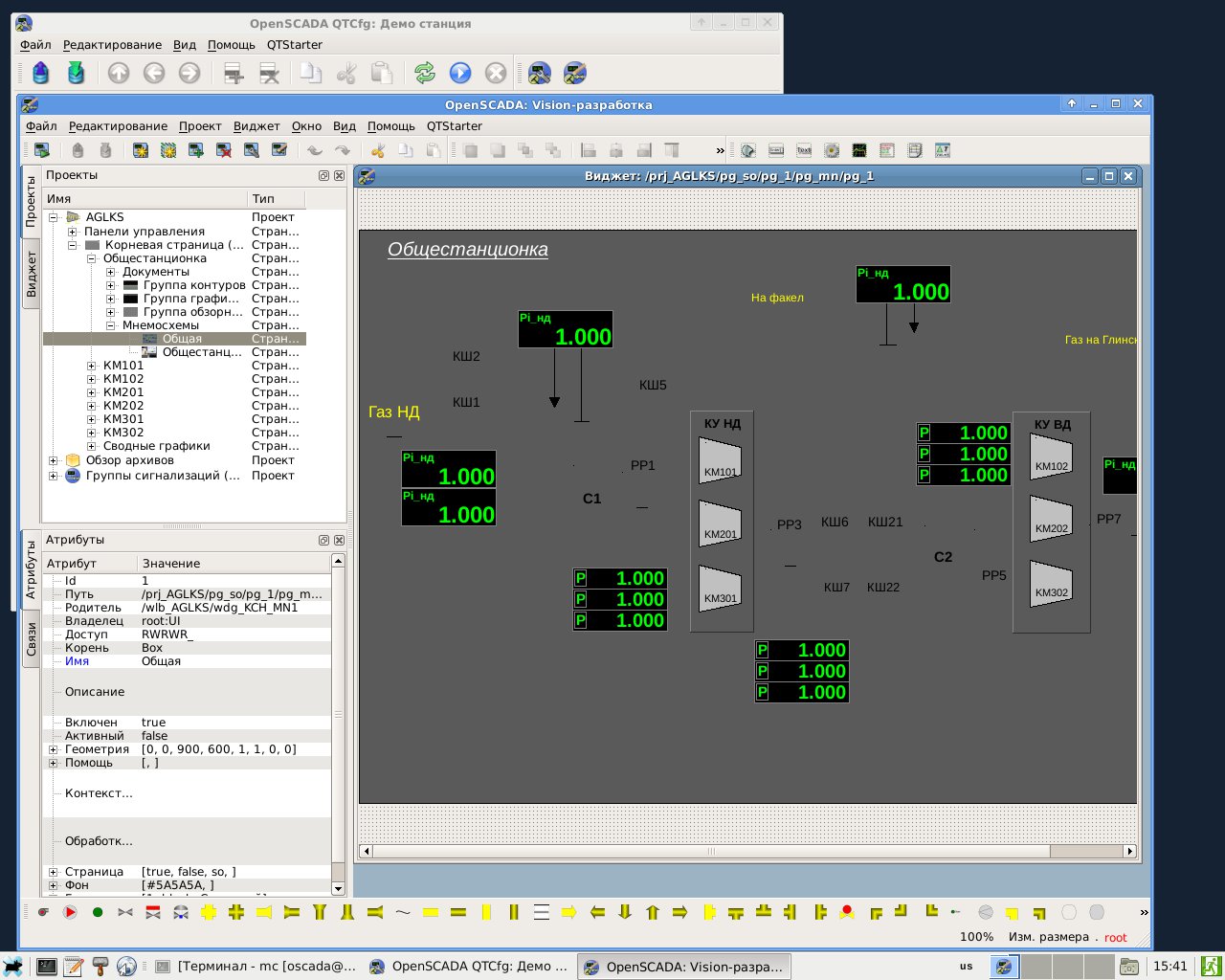Click the scissors cut icon in Vision toolbar
Image resolution: width=1225 pixels, height=980 pixels.
tap(378, 150)
